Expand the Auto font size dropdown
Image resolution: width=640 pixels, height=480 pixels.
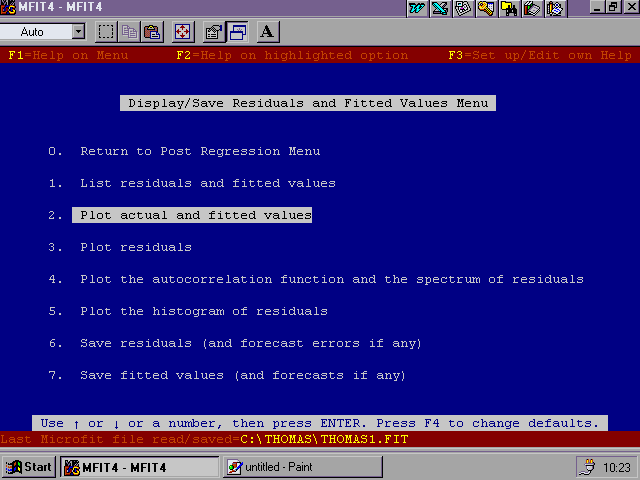77,32
